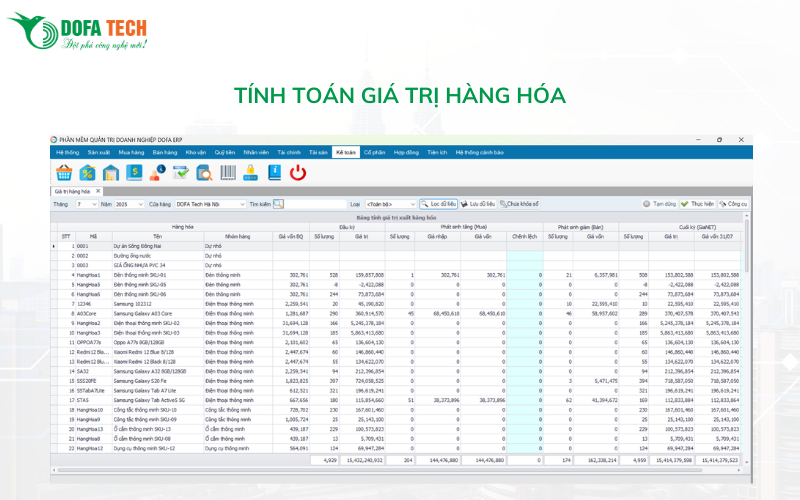Open the Hệ thống cảnh báo menu

point(480,153)
